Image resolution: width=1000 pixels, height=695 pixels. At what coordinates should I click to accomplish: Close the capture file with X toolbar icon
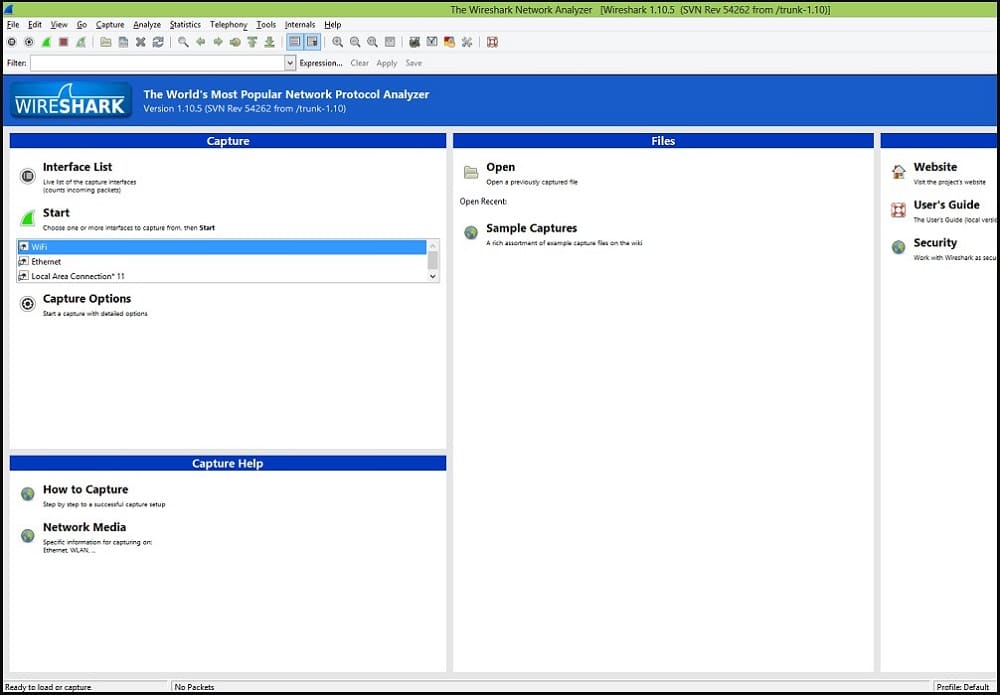(140, 42)
